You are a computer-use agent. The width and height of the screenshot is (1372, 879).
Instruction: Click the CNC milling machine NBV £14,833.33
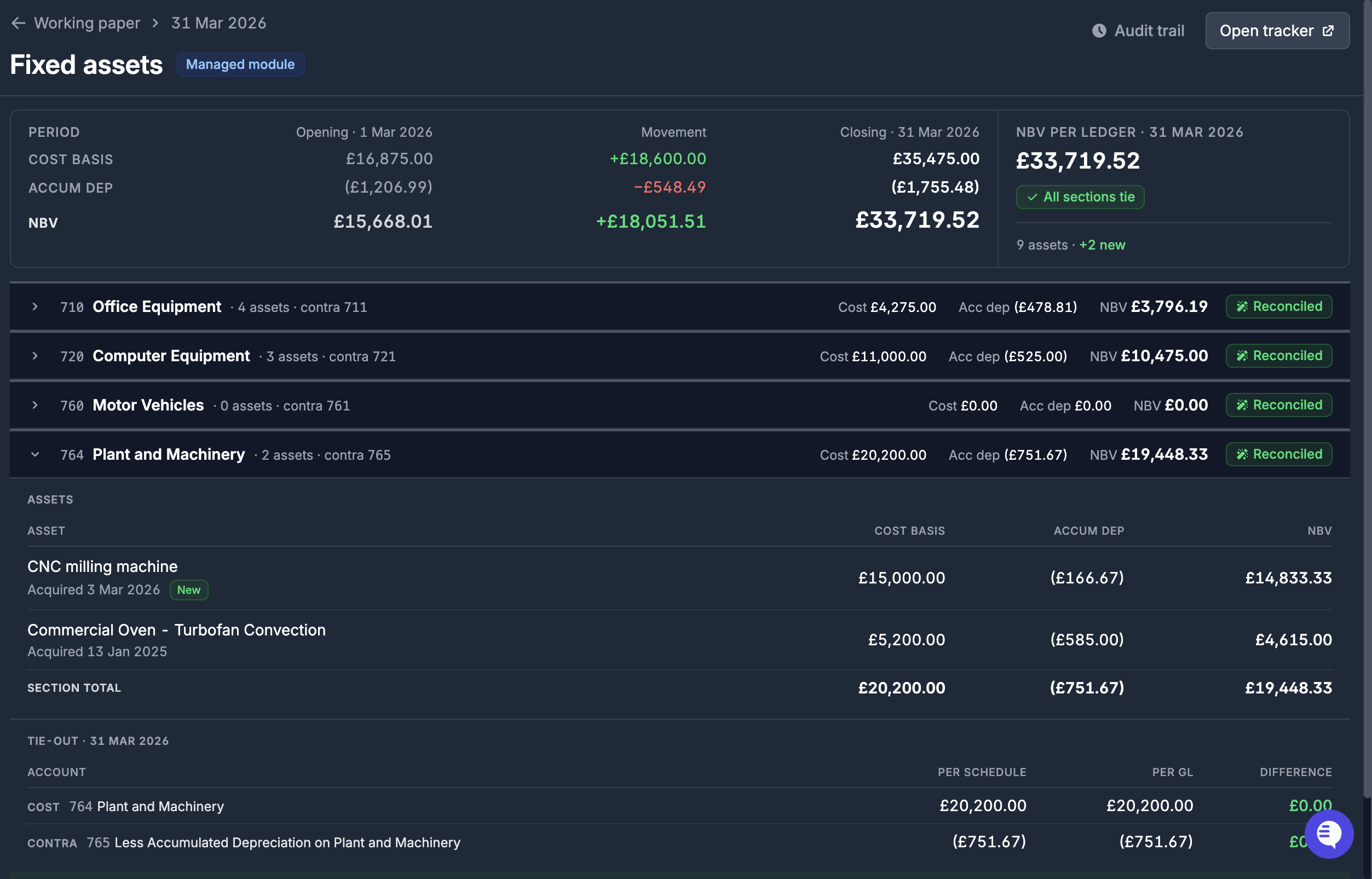[x=1288, y=577]
